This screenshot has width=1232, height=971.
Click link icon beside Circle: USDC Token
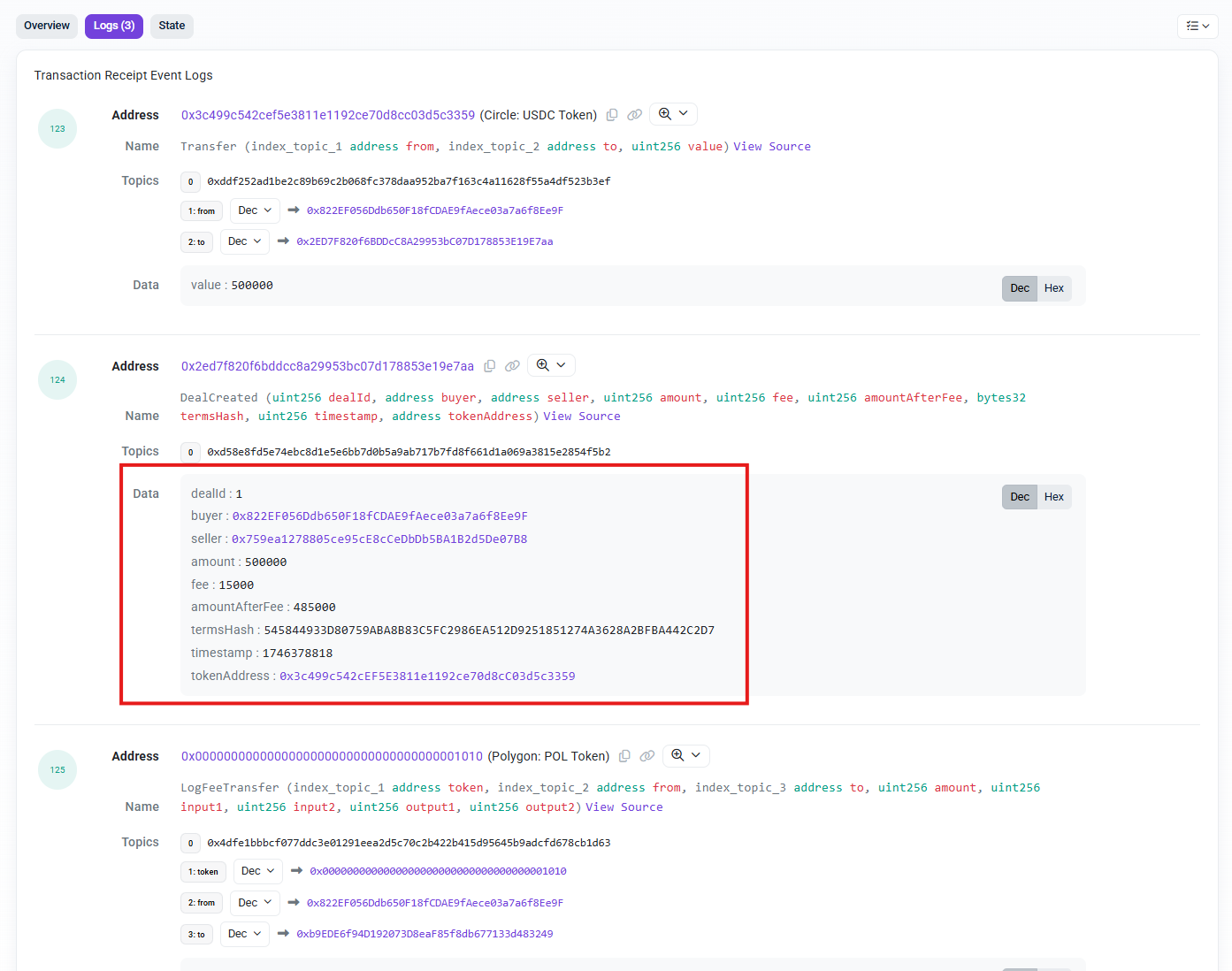(x=634, y=115)
